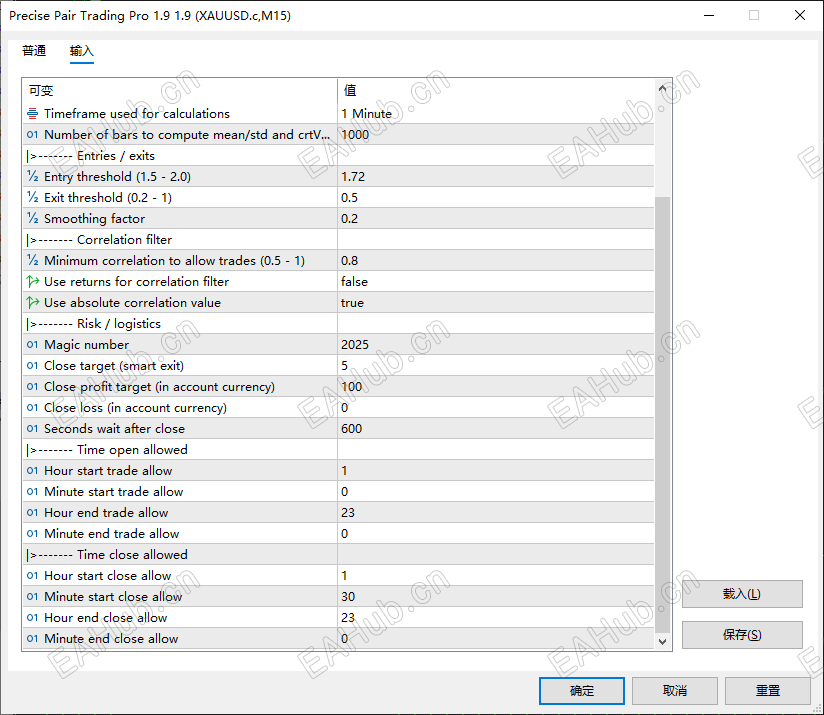Viewport: 824px width, 715px height.
Task: Click the 可变 column header
Action: (180, 90)
